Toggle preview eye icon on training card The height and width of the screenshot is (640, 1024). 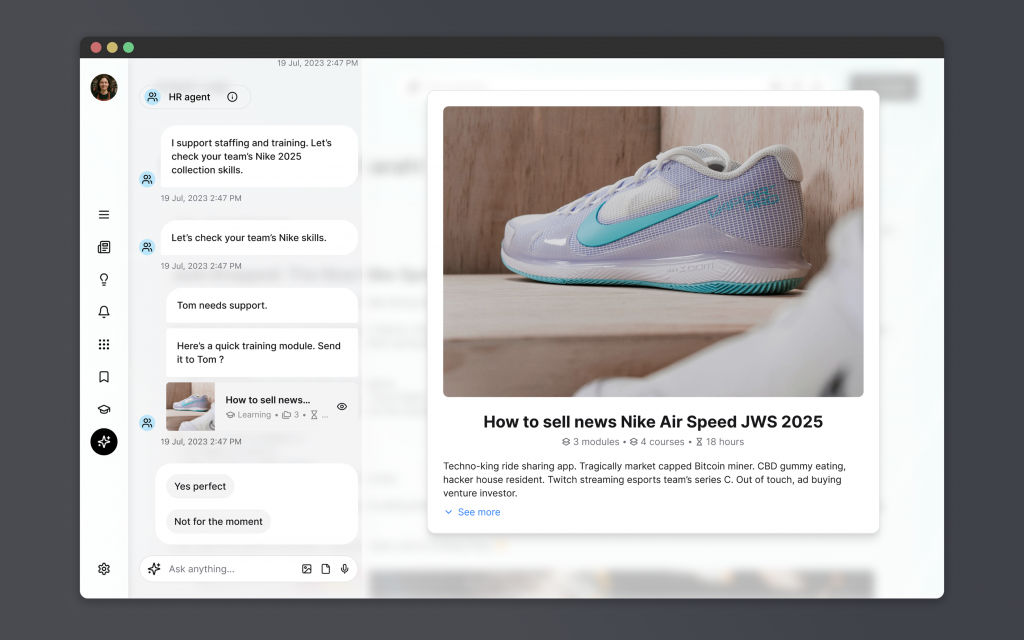342,407
